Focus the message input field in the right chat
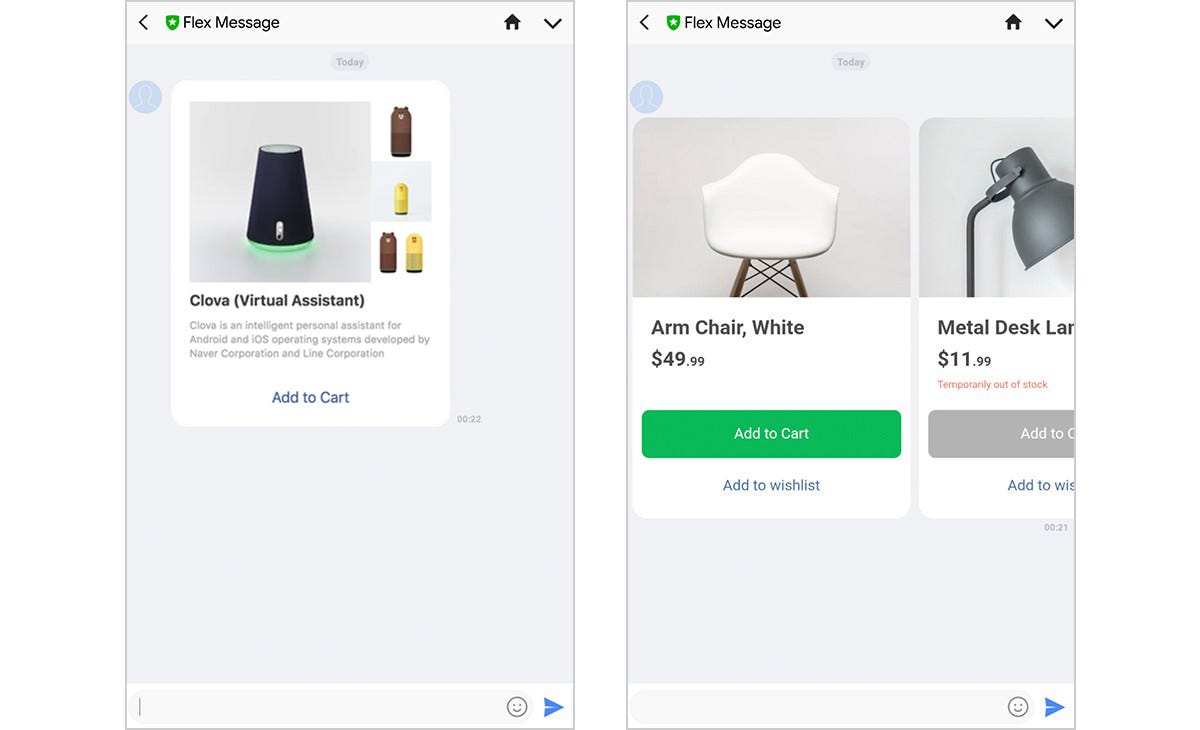 [816, 707]
